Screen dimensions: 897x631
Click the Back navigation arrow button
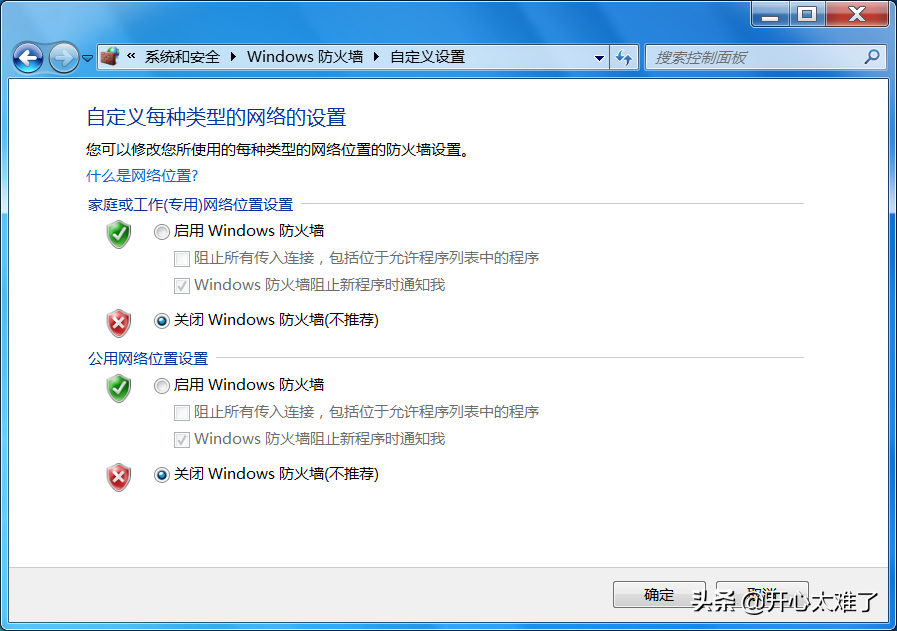pos(28,58)
